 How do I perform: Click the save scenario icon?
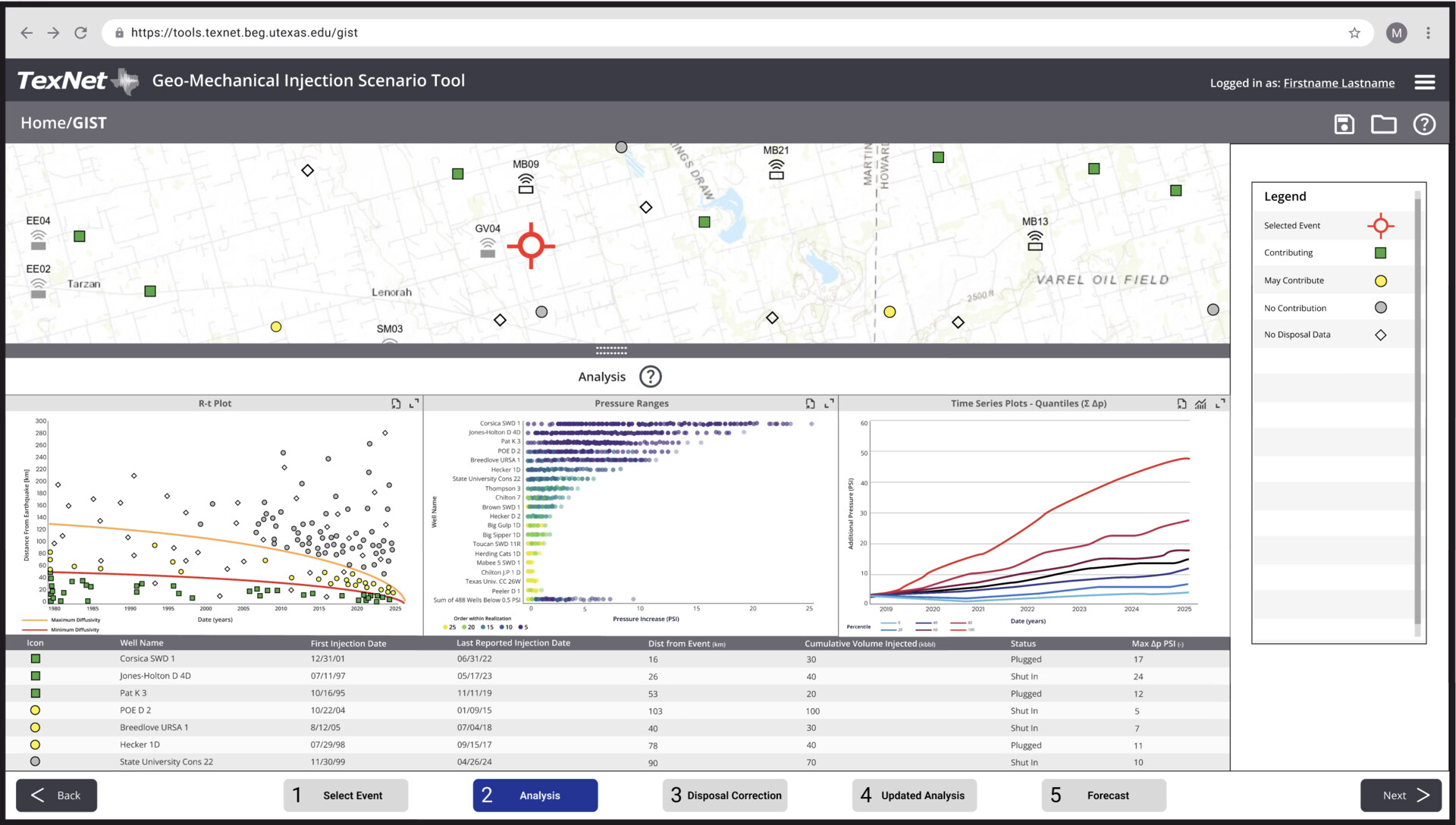(x=1344, y=124)
